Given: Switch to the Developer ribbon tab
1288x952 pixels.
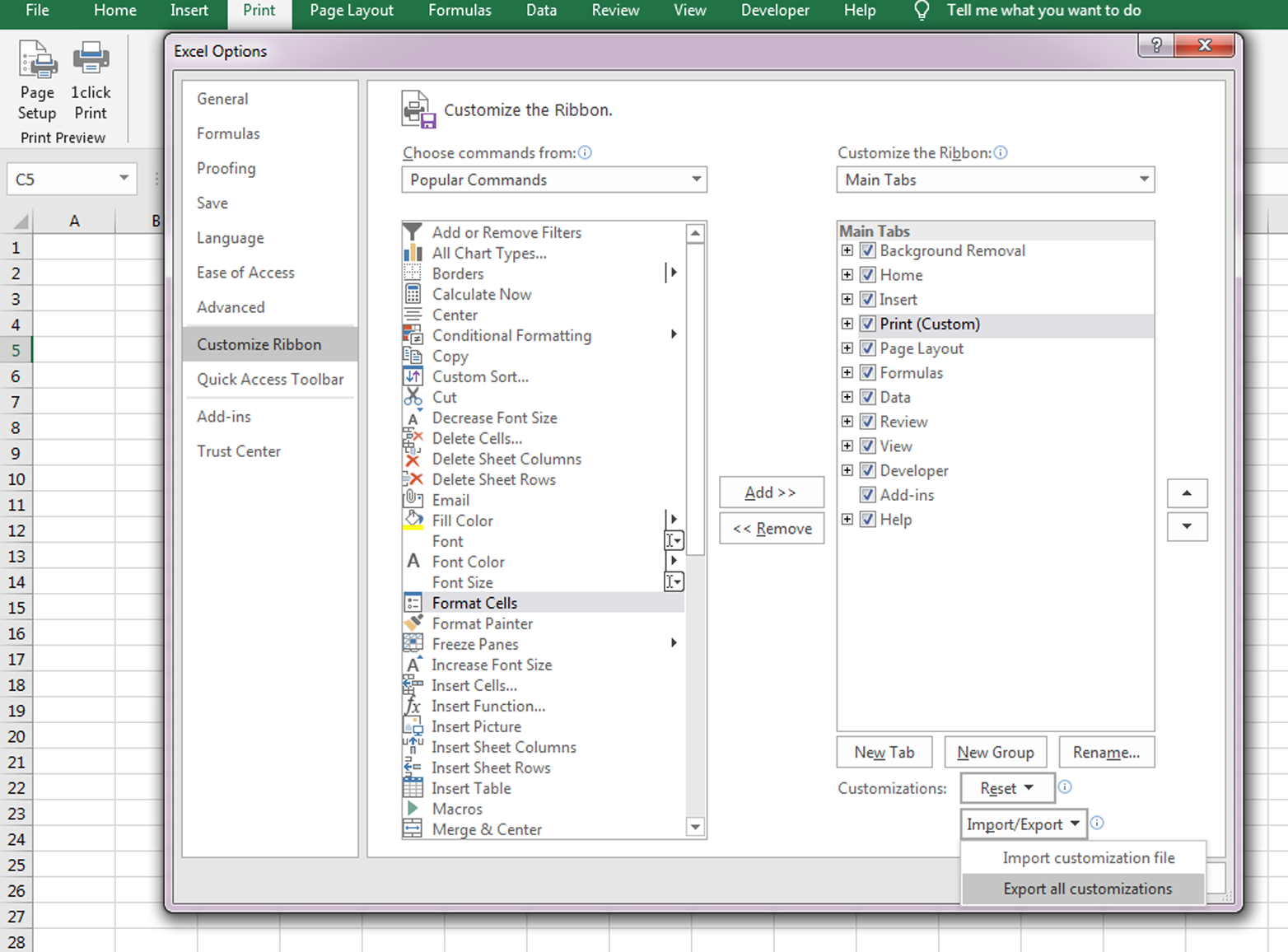Looking at the screenshot, I should point(775,11).
